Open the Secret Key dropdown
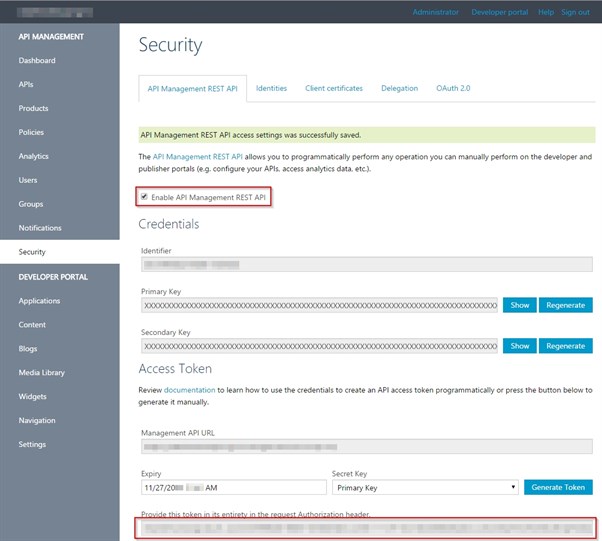Screen dimensions: 602x541 click(425, 487)
